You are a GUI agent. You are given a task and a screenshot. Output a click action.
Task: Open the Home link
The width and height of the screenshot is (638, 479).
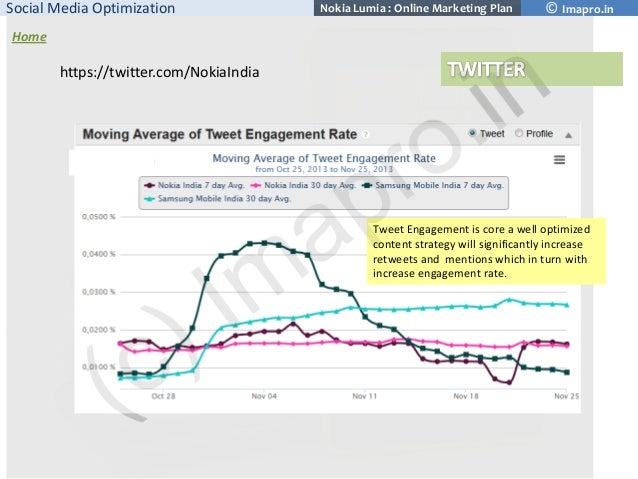click(29, 37)
